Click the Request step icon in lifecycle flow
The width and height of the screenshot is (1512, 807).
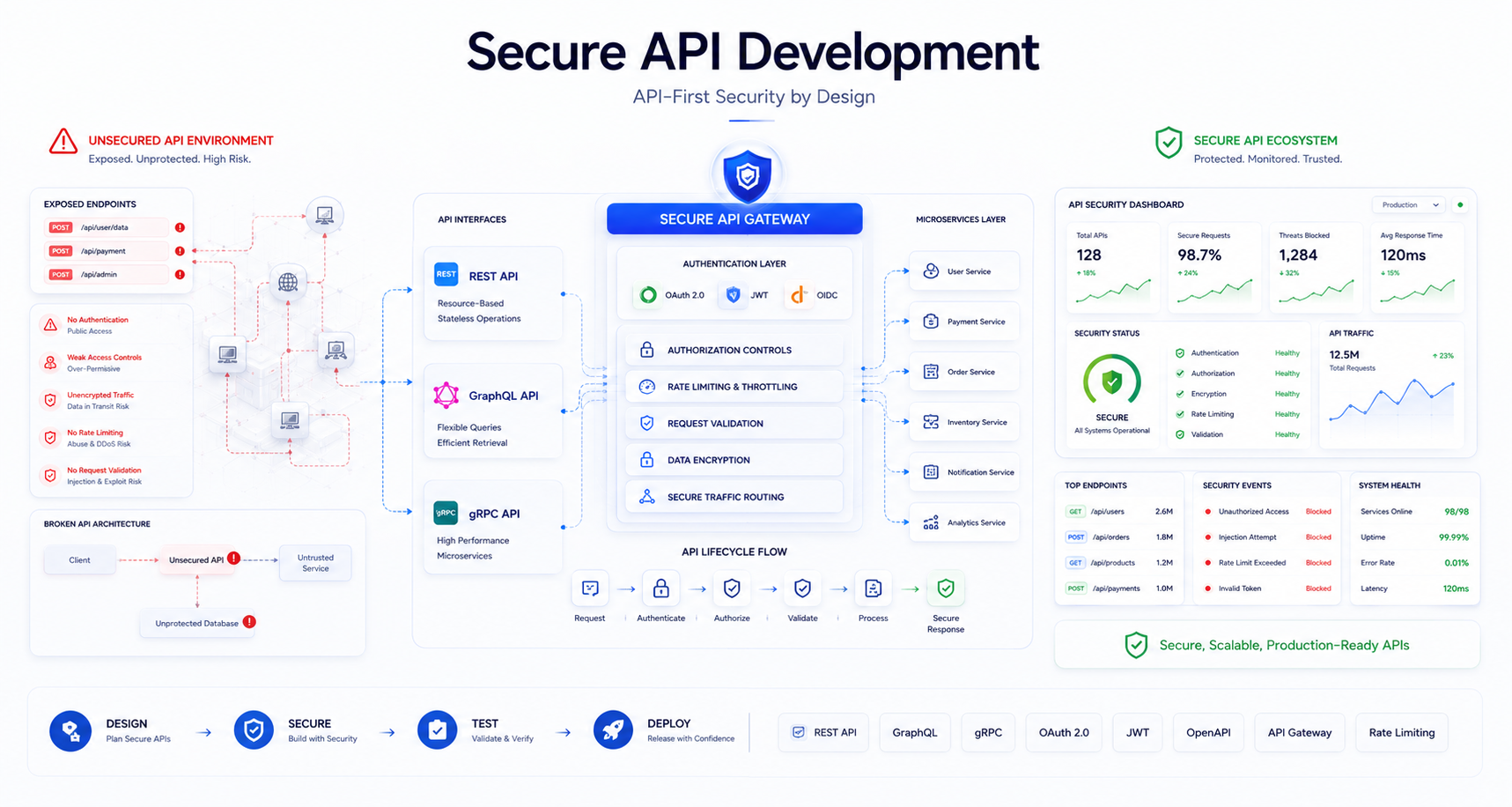pyautogui.click(x=590, y=589)
